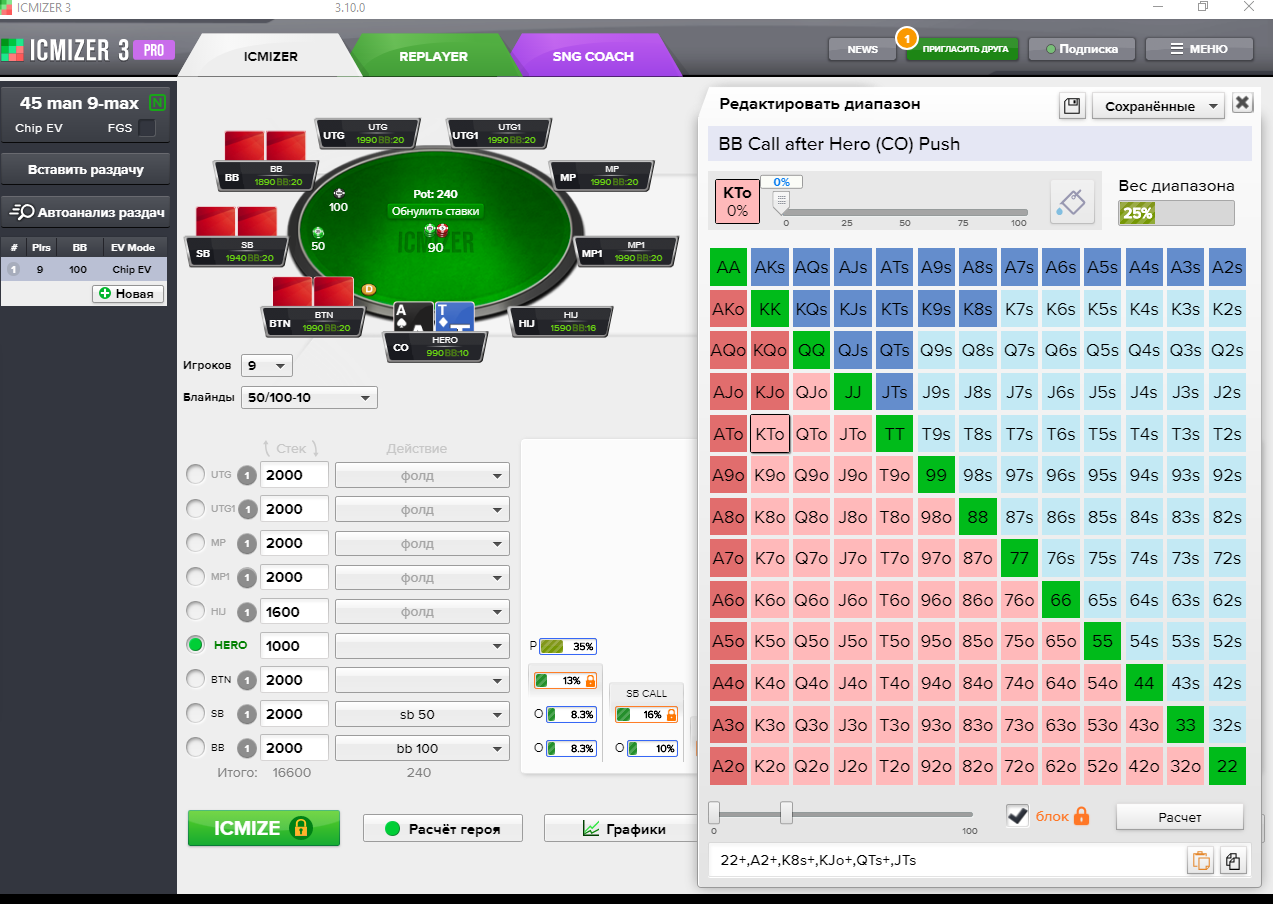Click the HERO stack field showing 1000

(295, 646)
